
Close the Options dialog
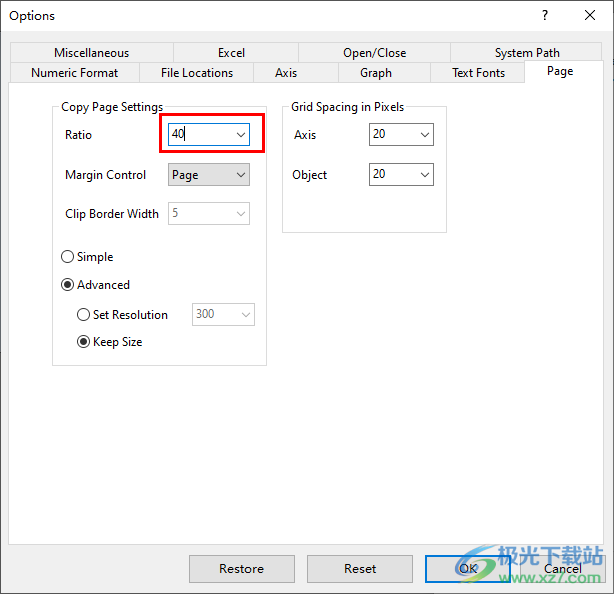[590, 15]
